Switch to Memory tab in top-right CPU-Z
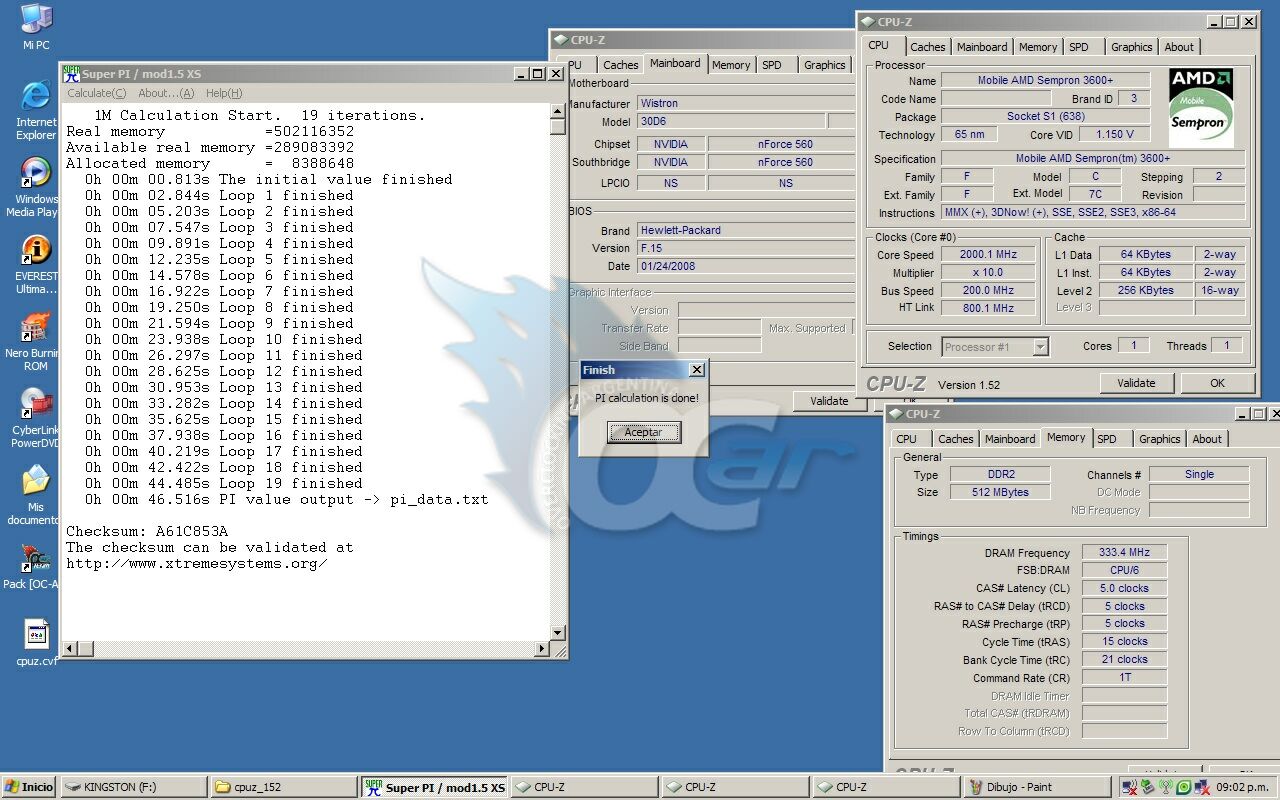The height and width of the screenshot is (800, 1280). point(1038,47)
